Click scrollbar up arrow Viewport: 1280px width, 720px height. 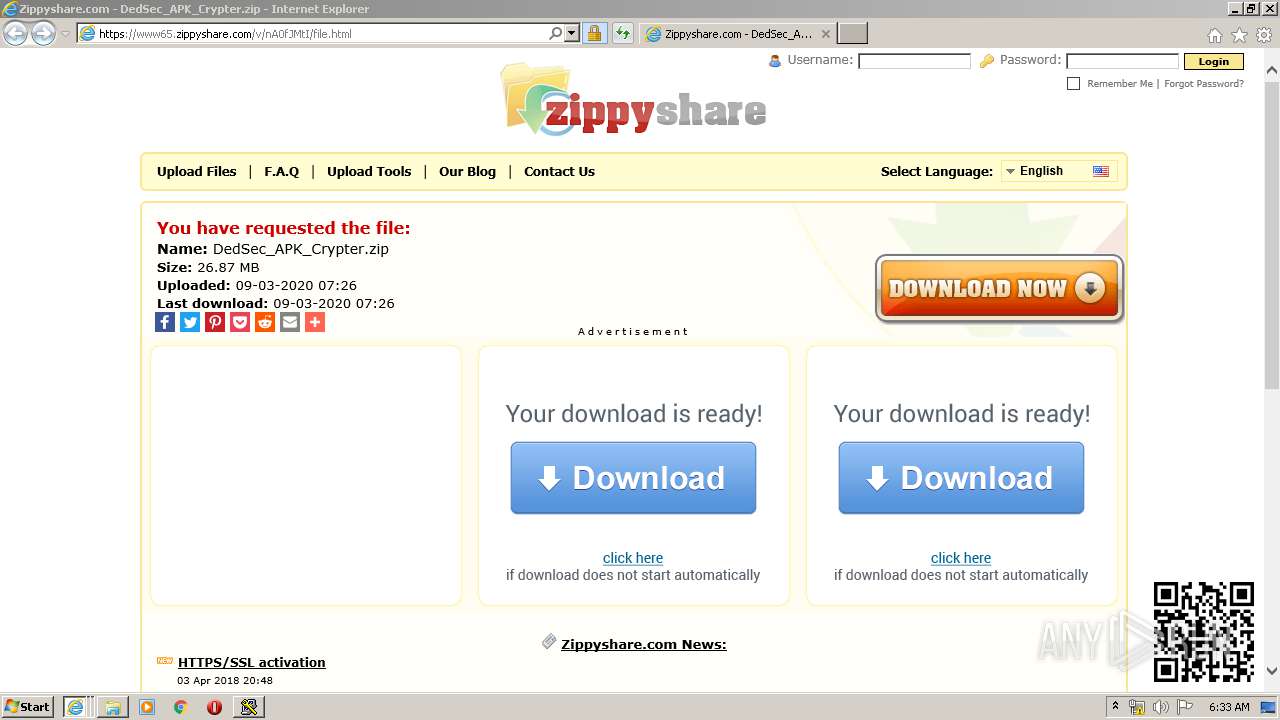pyautogui.click(x=1271, y=71)
